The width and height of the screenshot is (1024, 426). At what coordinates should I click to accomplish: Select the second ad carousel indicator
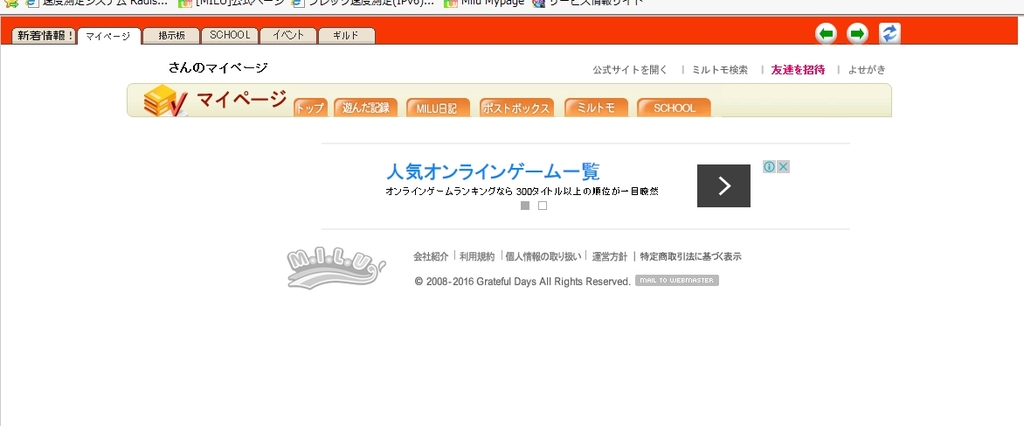coord(542,206)
